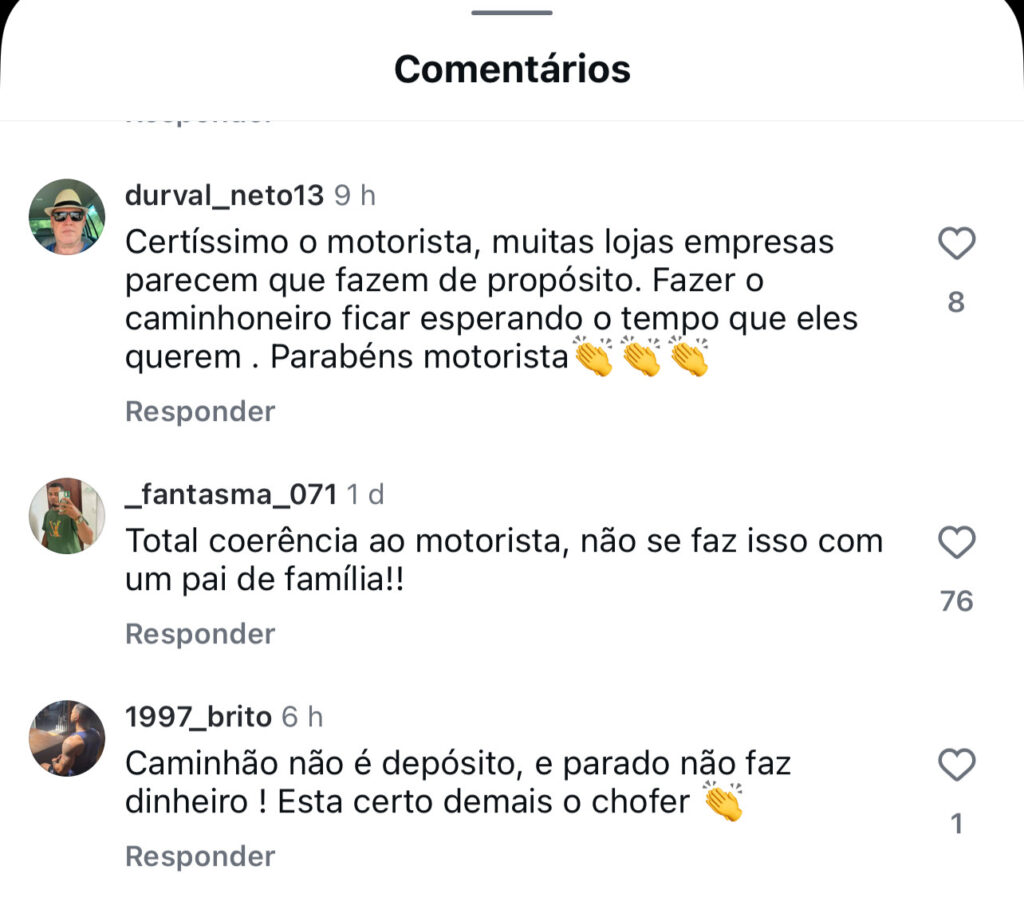Go to _fantasma_071's profile via username

point(231,494)
